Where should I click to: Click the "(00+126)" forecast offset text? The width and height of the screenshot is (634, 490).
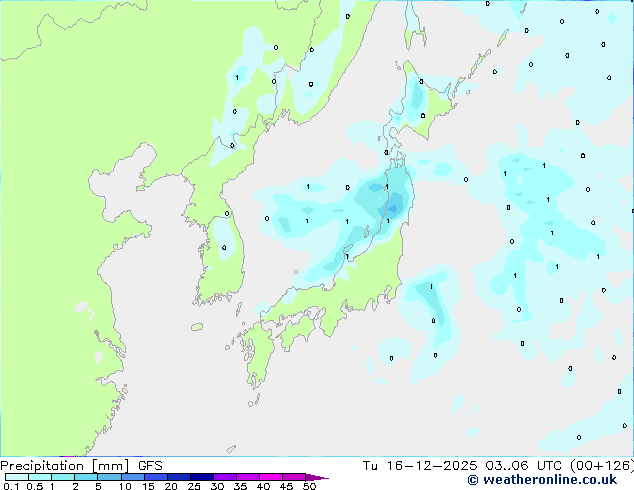click(602, 466)
